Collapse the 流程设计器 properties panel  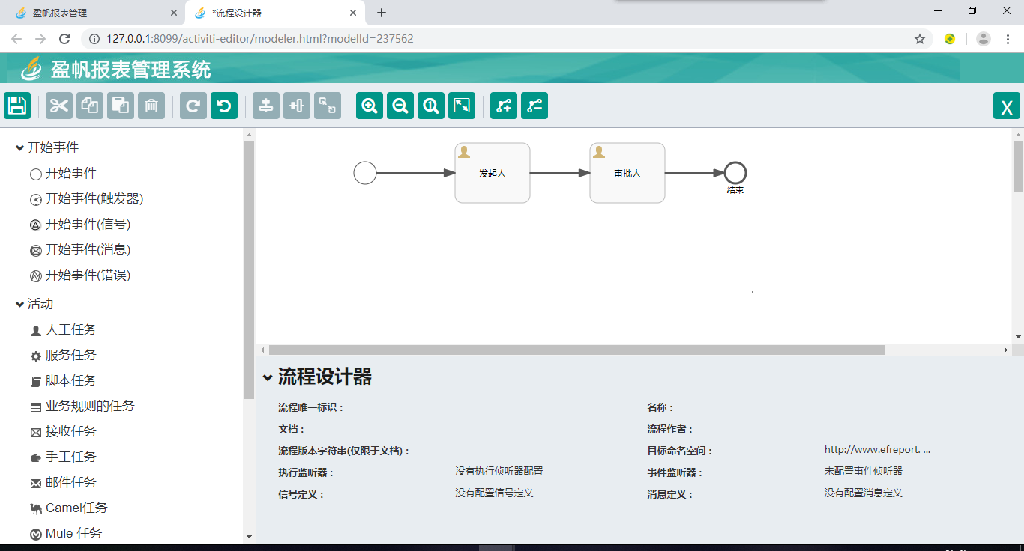pos(267,378)
